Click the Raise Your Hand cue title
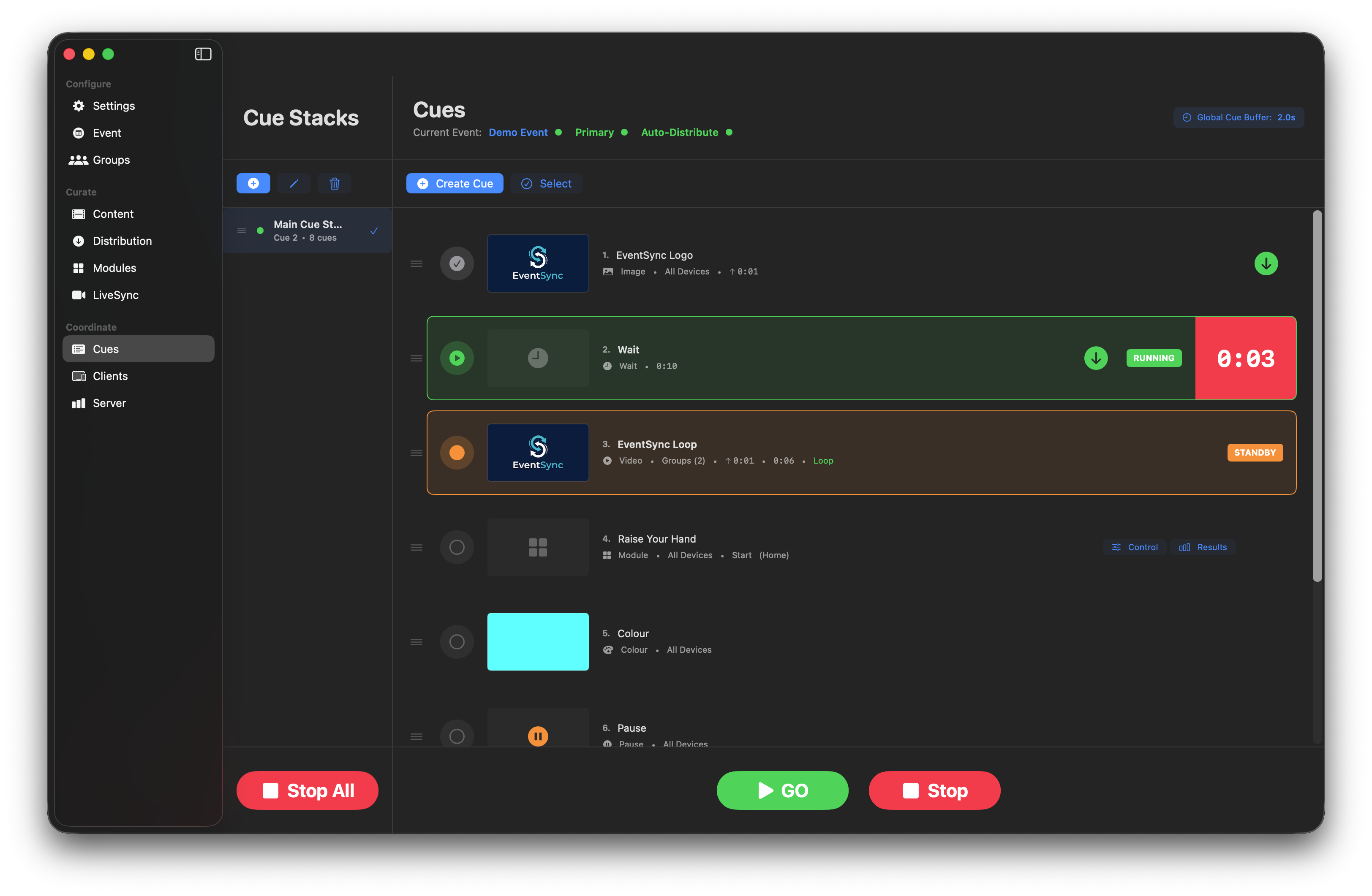 (656, 539)
